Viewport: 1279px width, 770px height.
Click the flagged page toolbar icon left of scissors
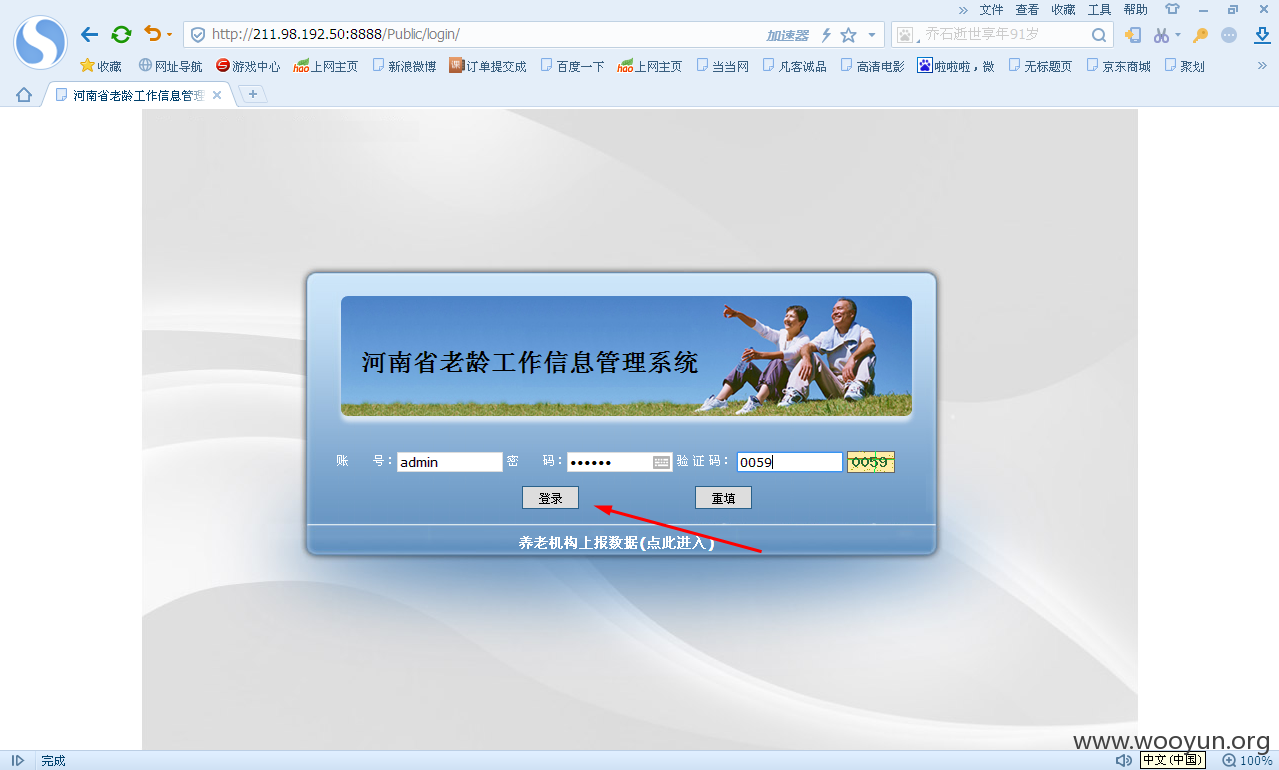[1133, 35]
